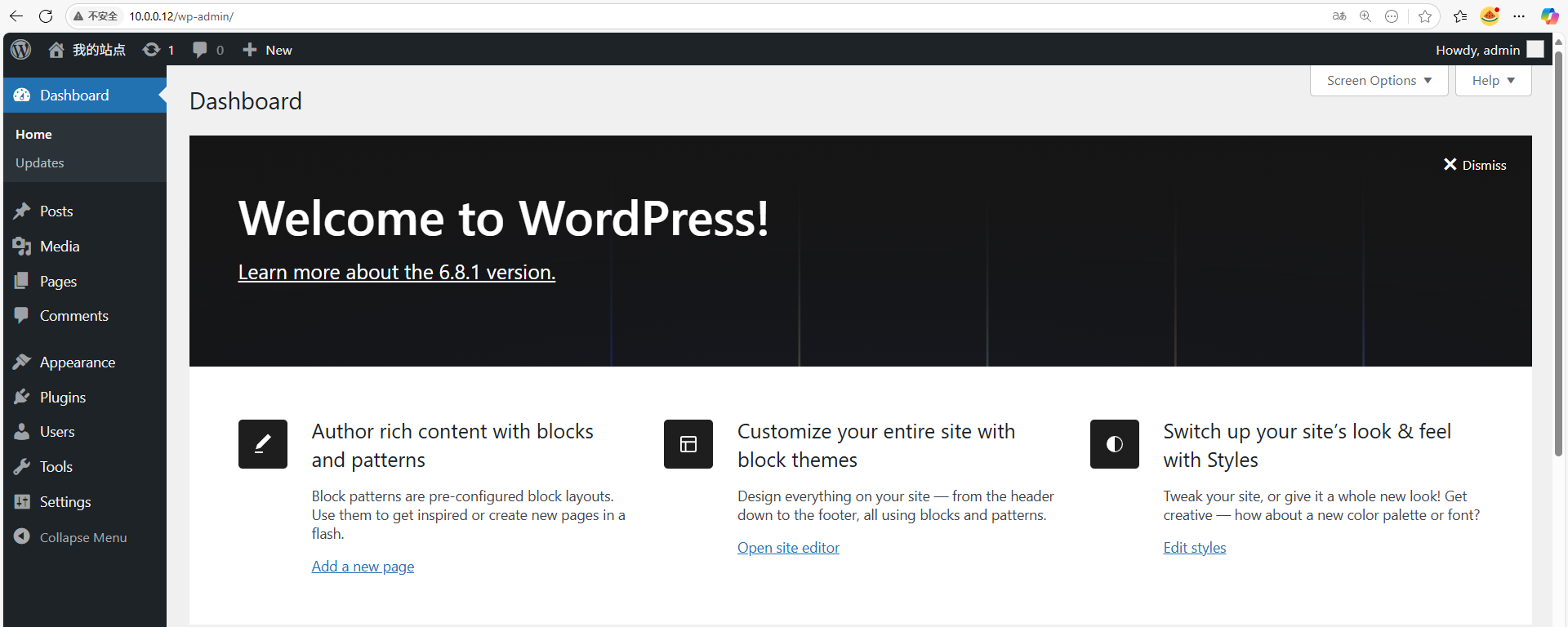
Task: Click the New label in admin bar
Action: pos(278,50)
